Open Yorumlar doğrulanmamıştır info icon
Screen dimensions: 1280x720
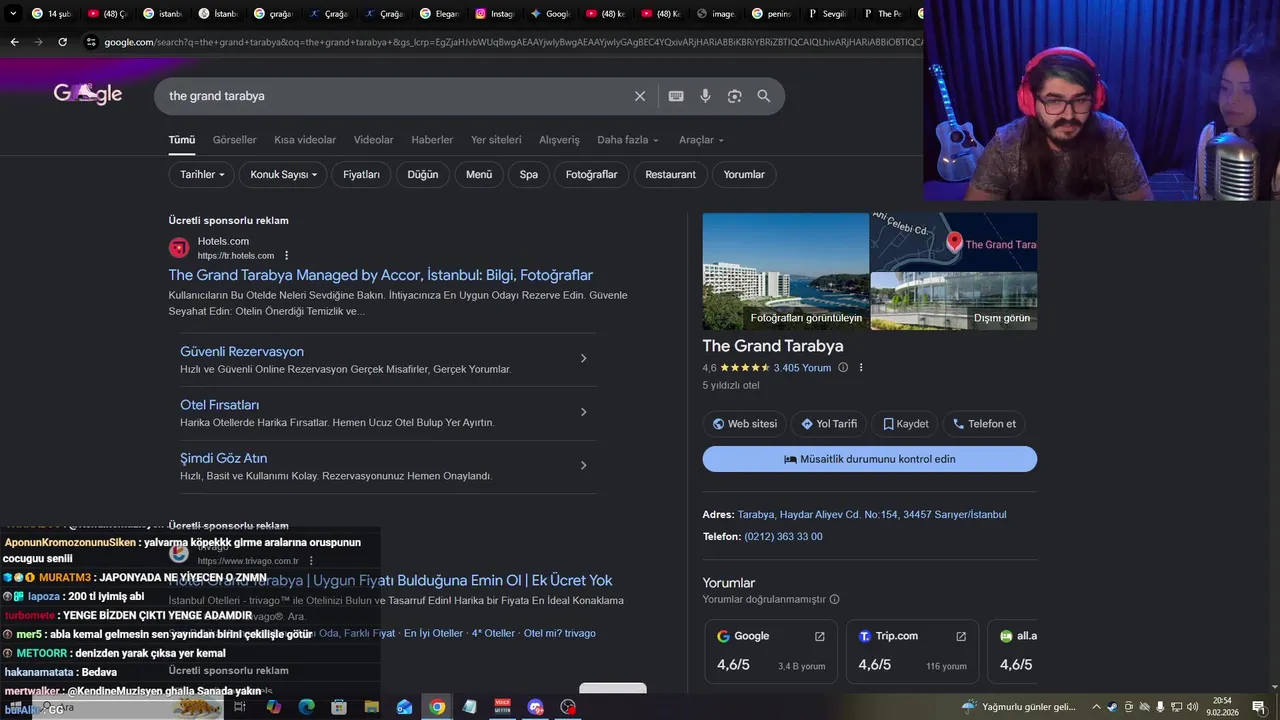point(834,600)
